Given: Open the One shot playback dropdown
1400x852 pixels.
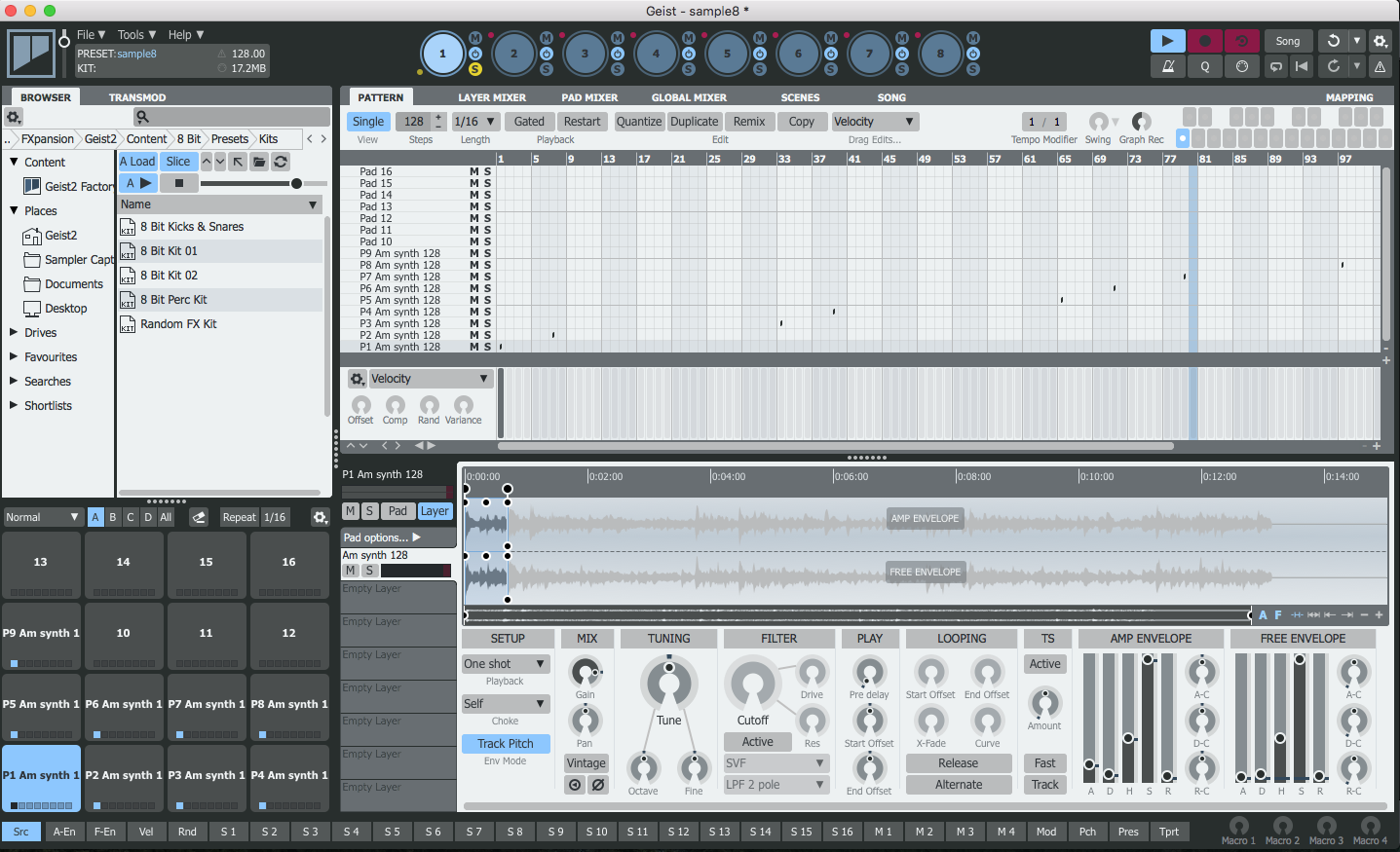Looking at the screenshot, I should click(505, 664).
